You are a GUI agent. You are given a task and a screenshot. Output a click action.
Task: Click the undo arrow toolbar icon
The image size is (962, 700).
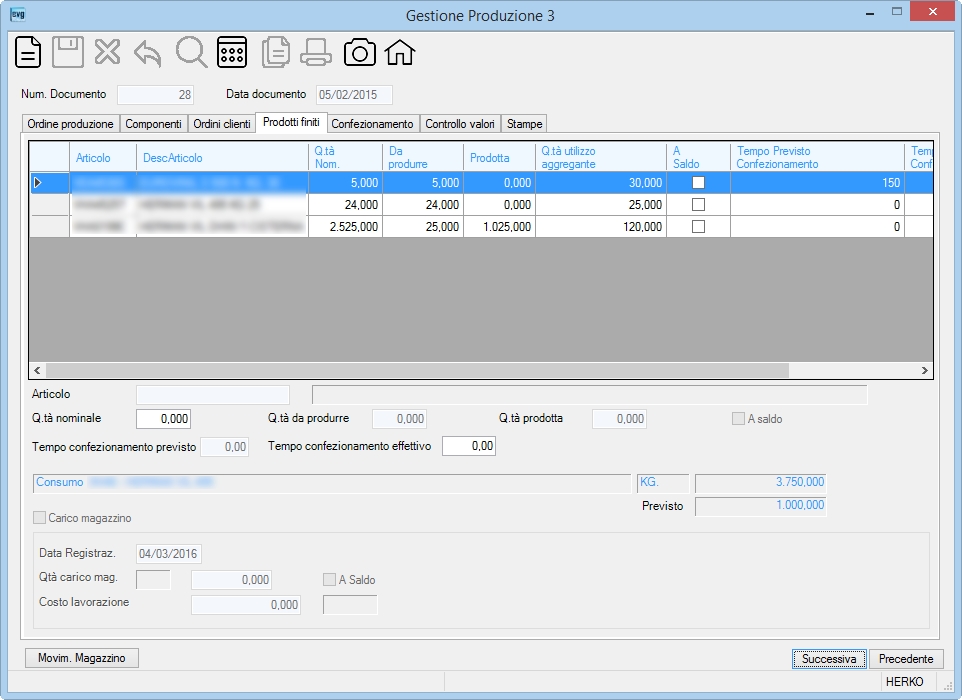[148, 53]
